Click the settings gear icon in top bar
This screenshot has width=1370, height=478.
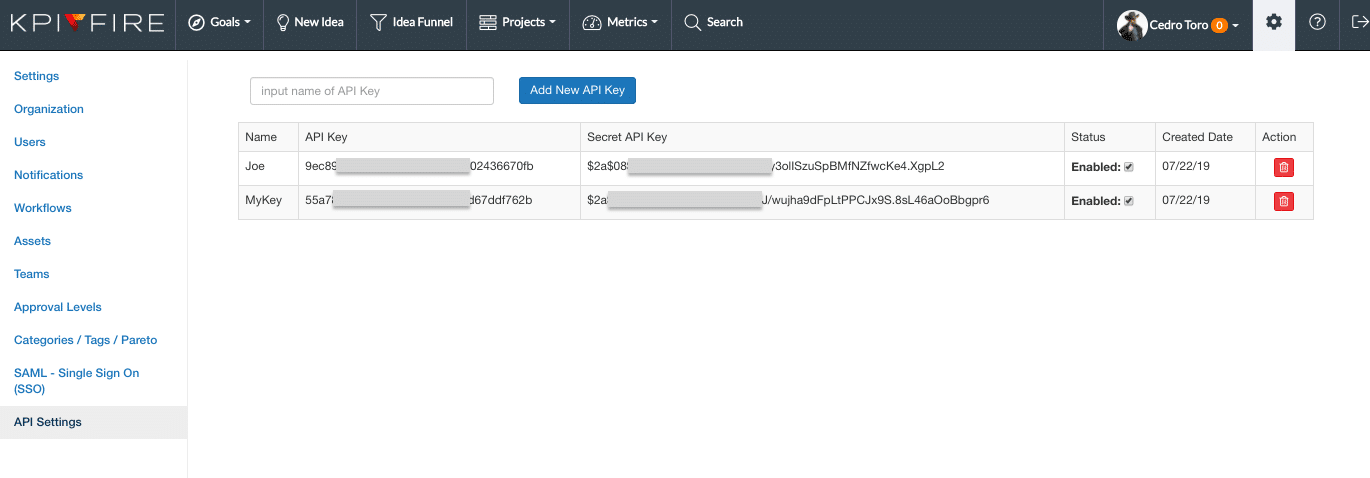(1273, 23)
